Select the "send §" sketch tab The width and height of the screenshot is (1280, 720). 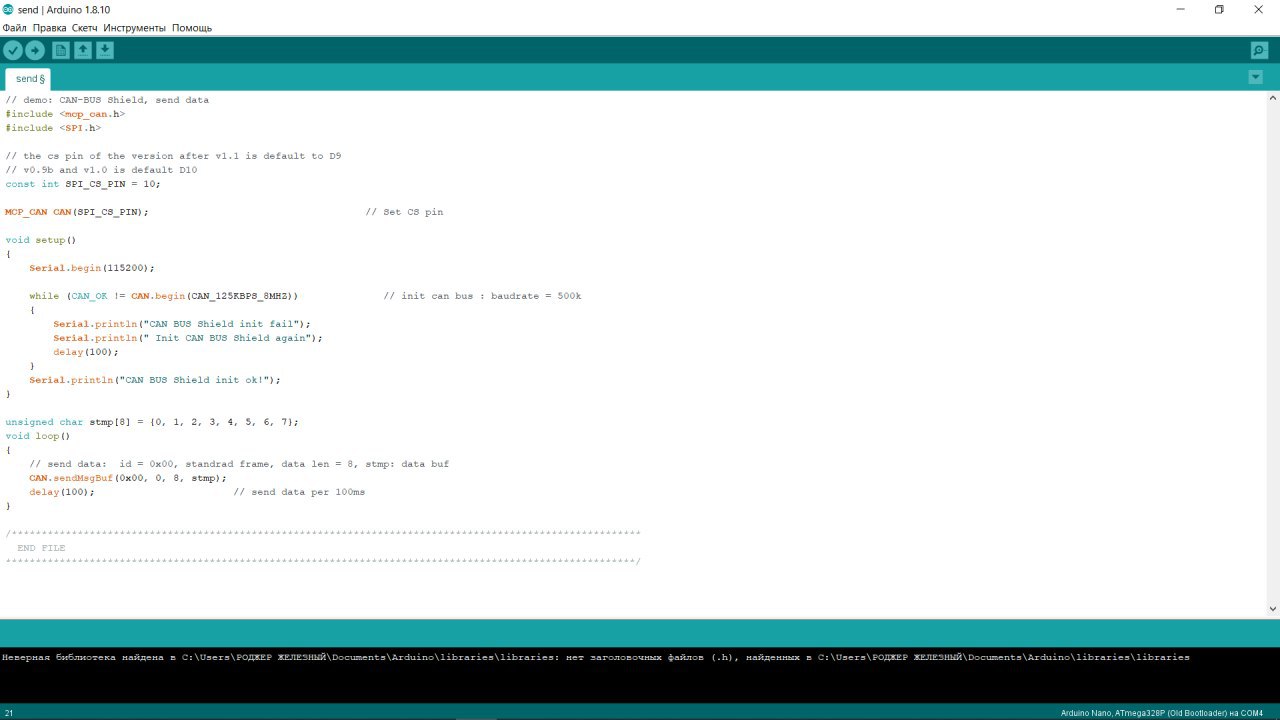click(x=30, y=79)
